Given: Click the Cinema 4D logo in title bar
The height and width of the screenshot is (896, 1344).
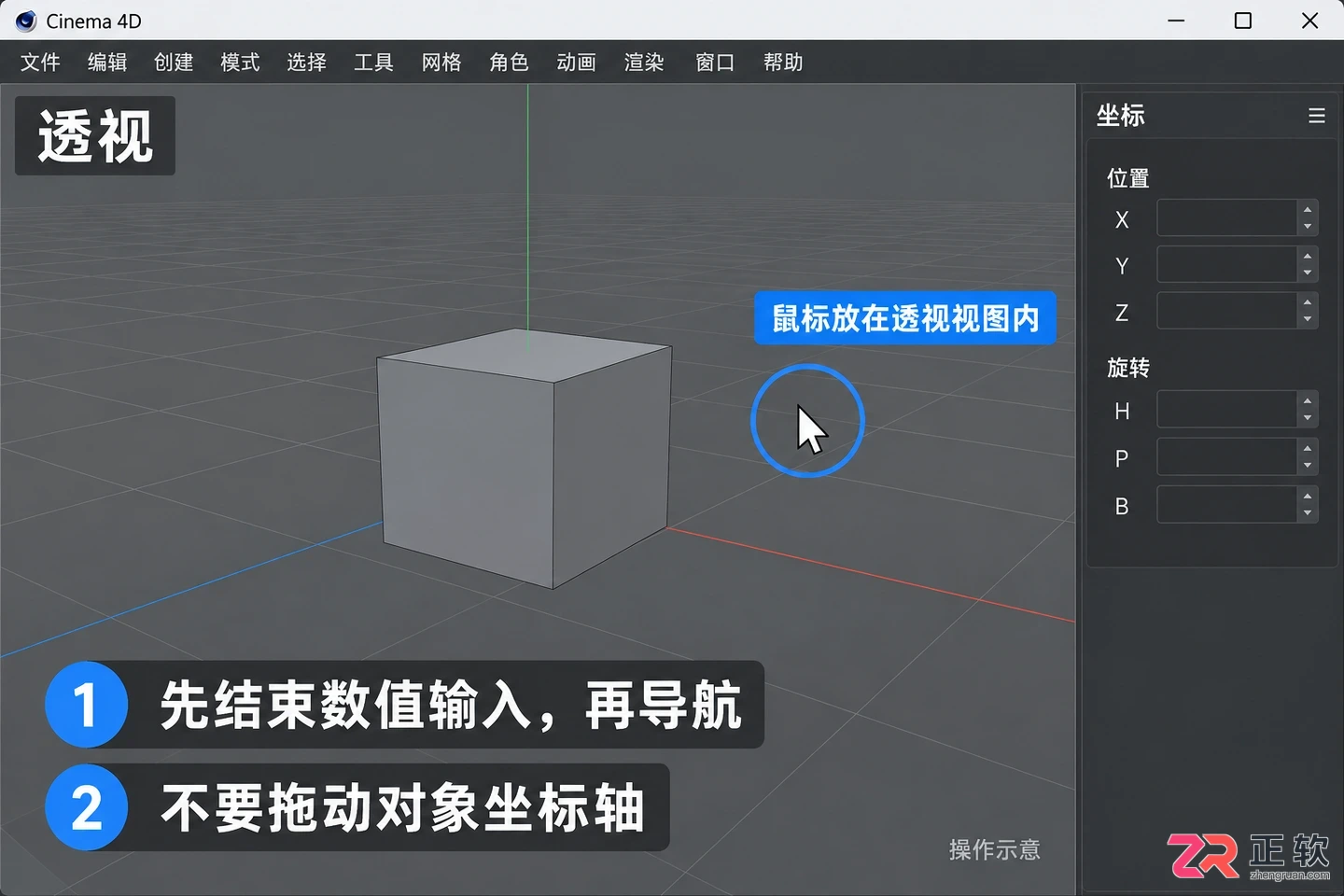Looking at the screenshot, I should [x=25, y=21].
